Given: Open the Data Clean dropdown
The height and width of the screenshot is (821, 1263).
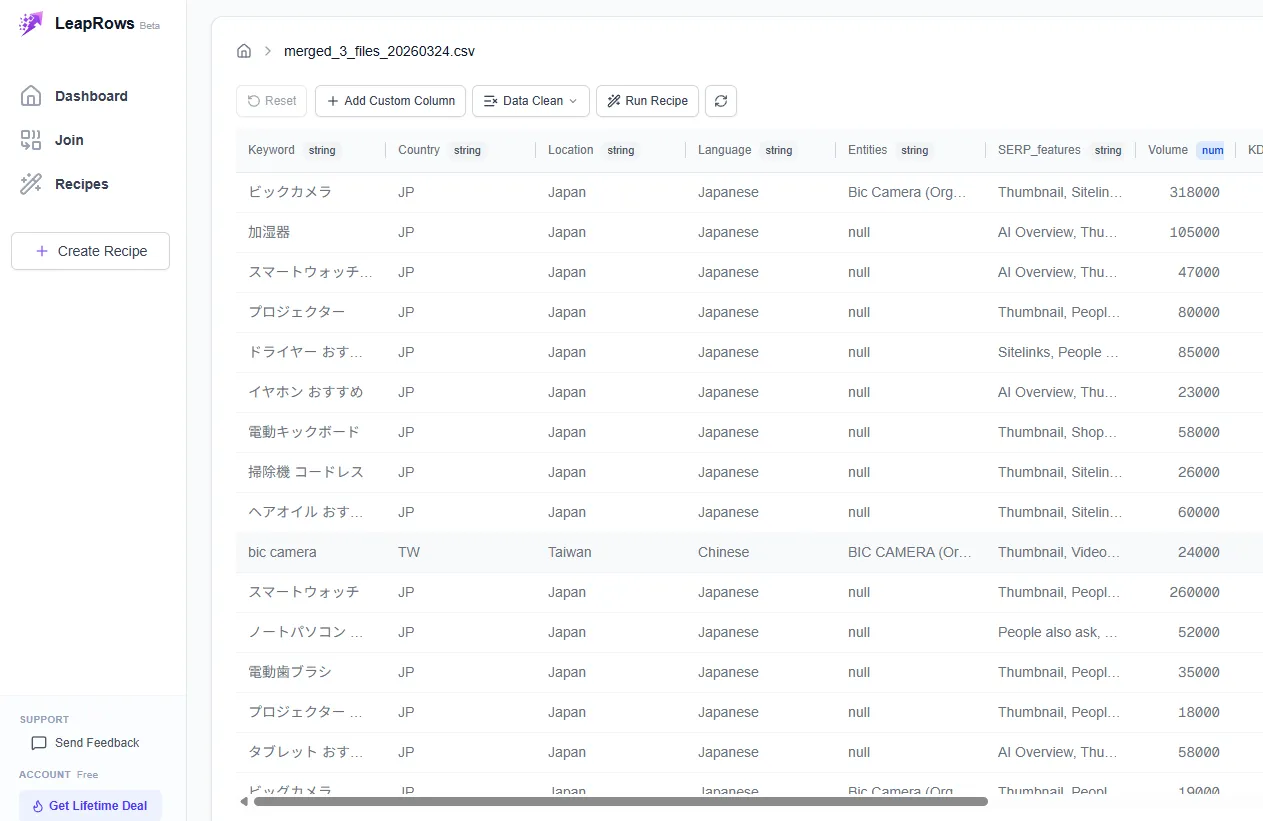Looking at the screenshot, I should coord(531,101).
